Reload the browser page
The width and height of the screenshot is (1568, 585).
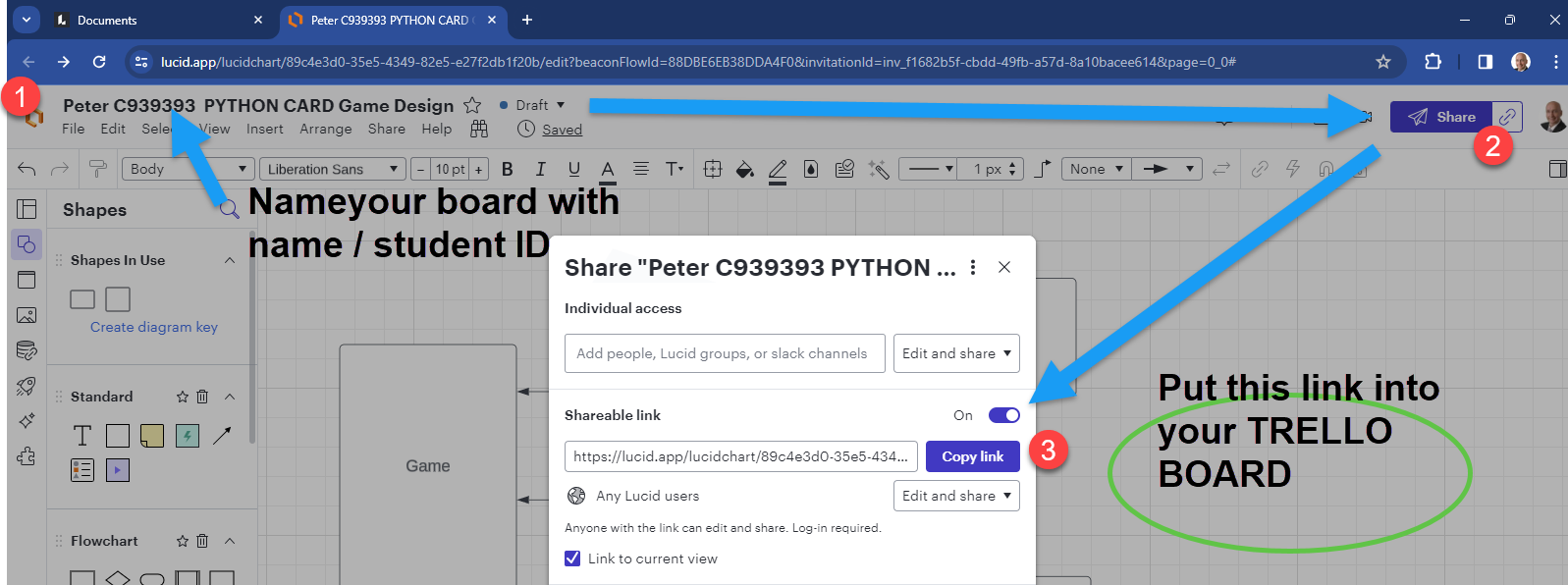tap(99, 62)
